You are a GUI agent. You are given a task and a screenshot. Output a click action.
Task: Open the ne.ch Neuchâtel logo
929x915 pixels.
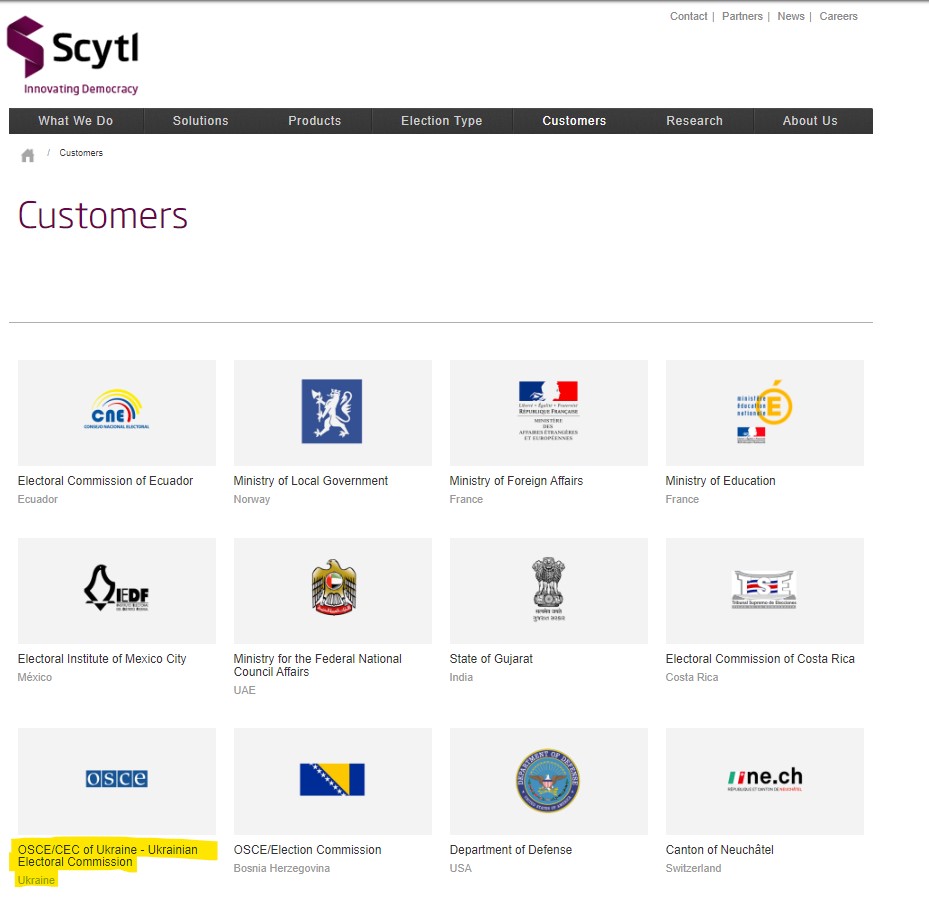click(764, 781)
